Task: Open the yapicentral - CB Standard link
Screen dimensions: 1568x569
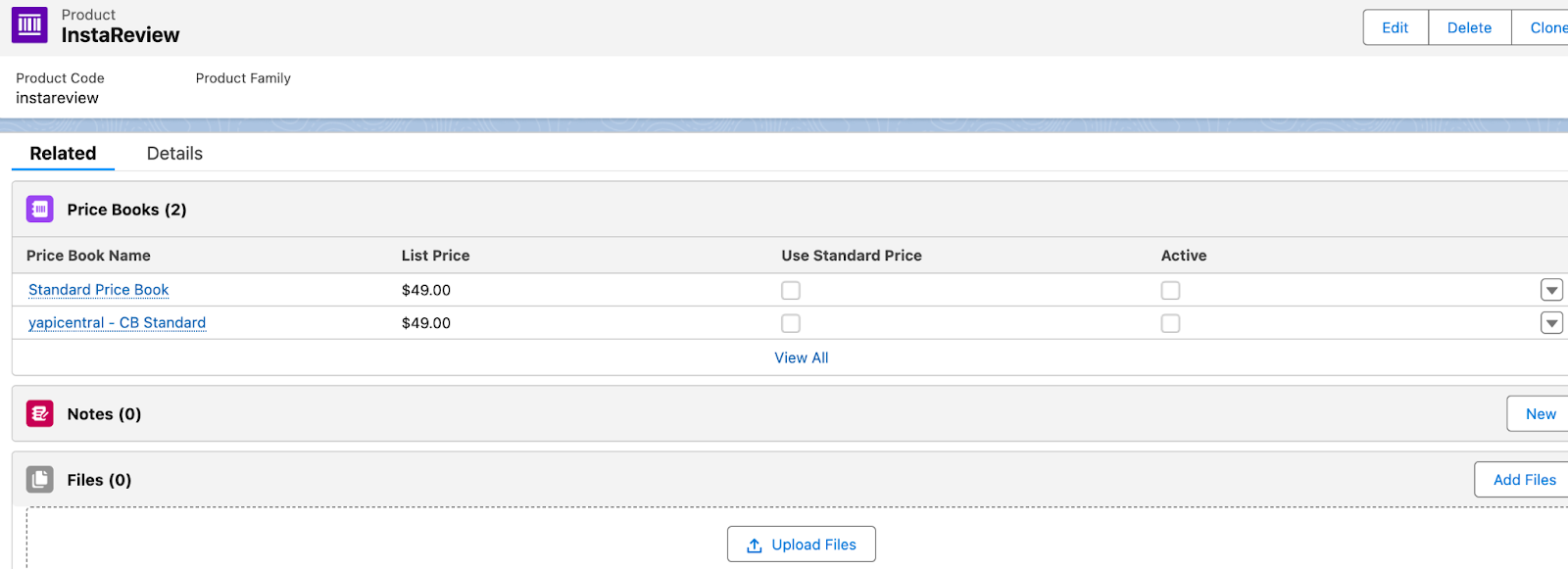Action: pyautogui.click(x=118, y=323)
